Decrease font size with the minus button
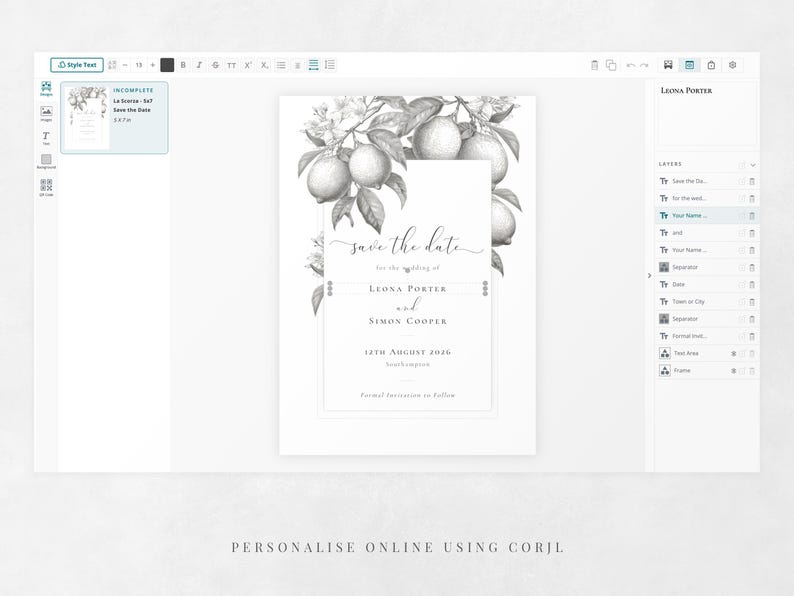Viewport: 794px width, 596px height. pos(125,65)
